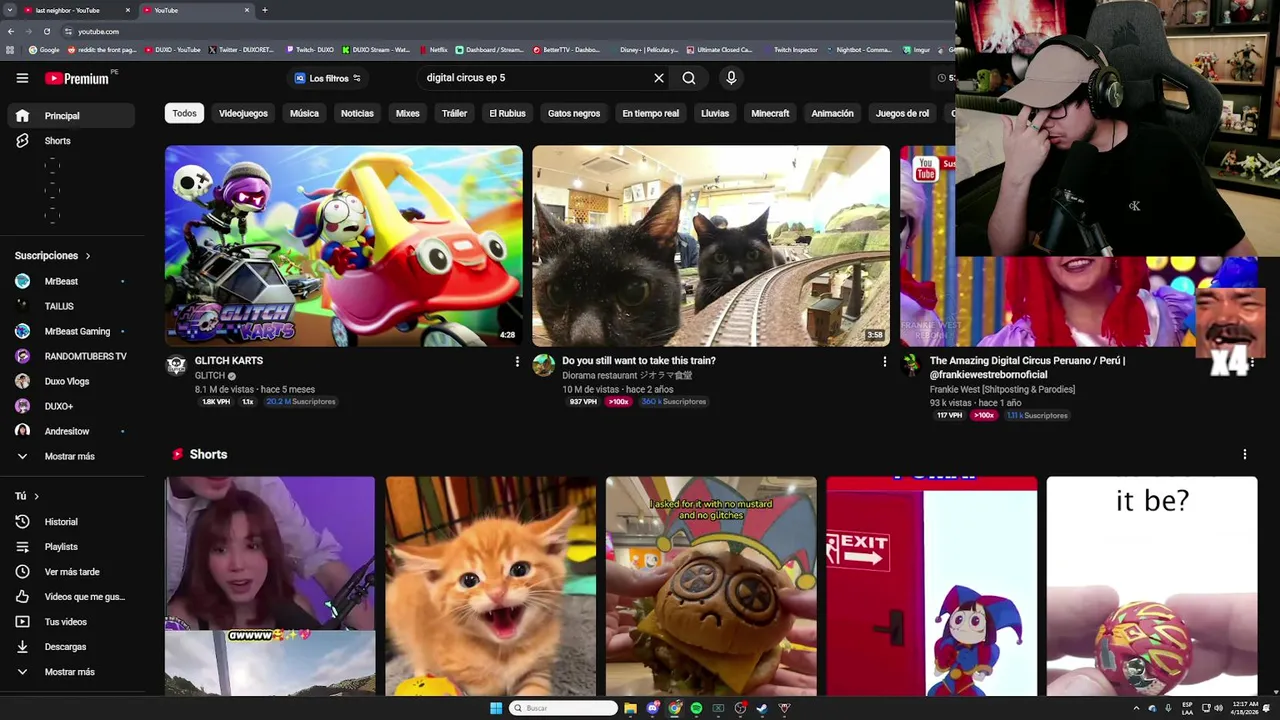Click the GLITCH KARTS video thumbnail
The image size is (1280, 720).
tap(343, 246)
